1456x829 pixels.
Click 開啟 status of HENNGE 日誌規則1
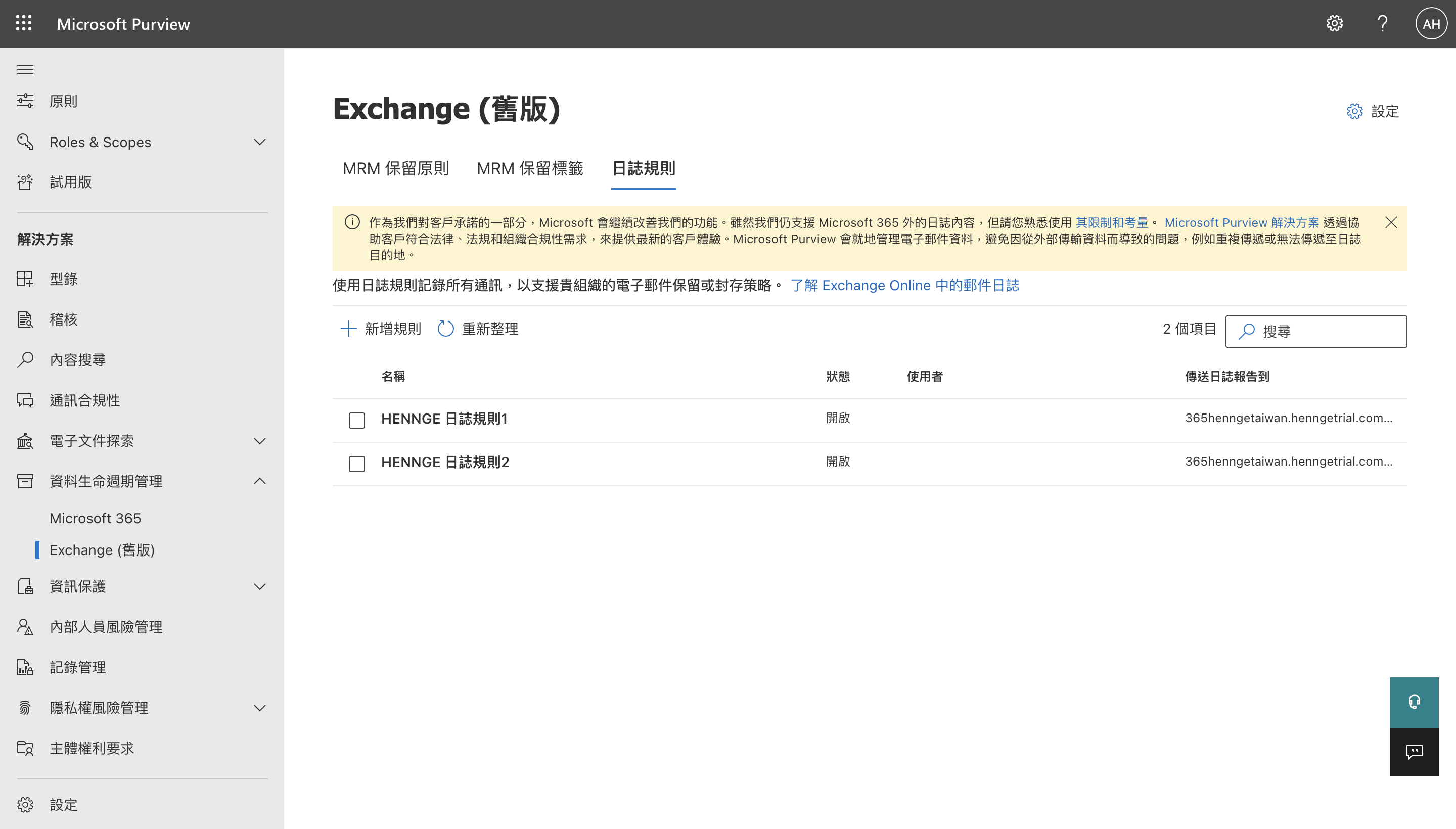pyautogui.click(x=838, y=418)
